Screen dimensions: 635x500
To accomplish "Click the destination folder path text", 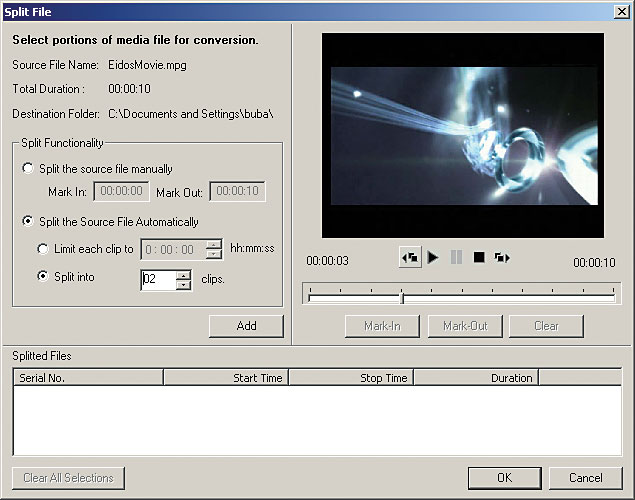I will click(191, 114).
